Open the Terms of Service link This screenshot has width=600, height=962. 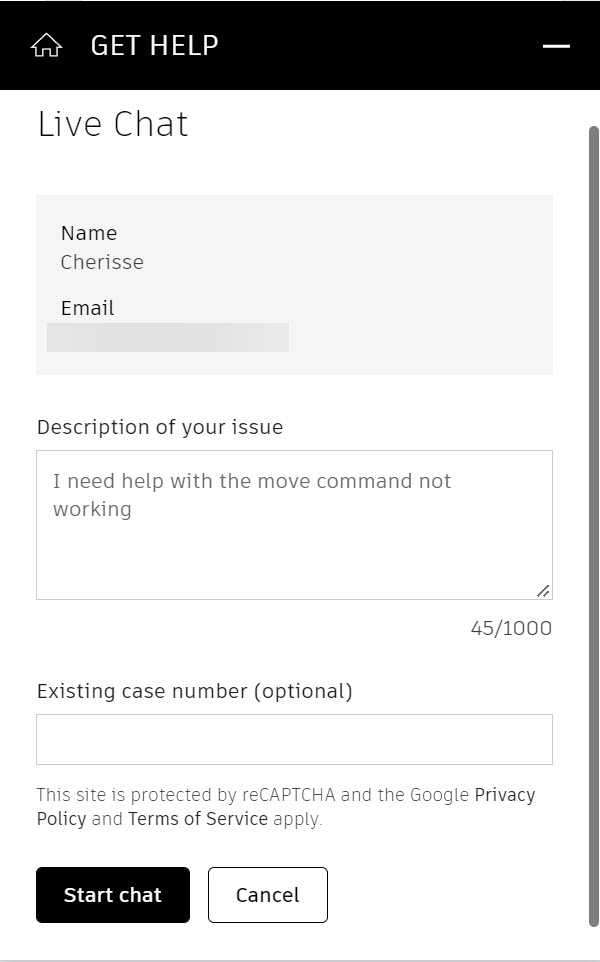coord(198,818)
